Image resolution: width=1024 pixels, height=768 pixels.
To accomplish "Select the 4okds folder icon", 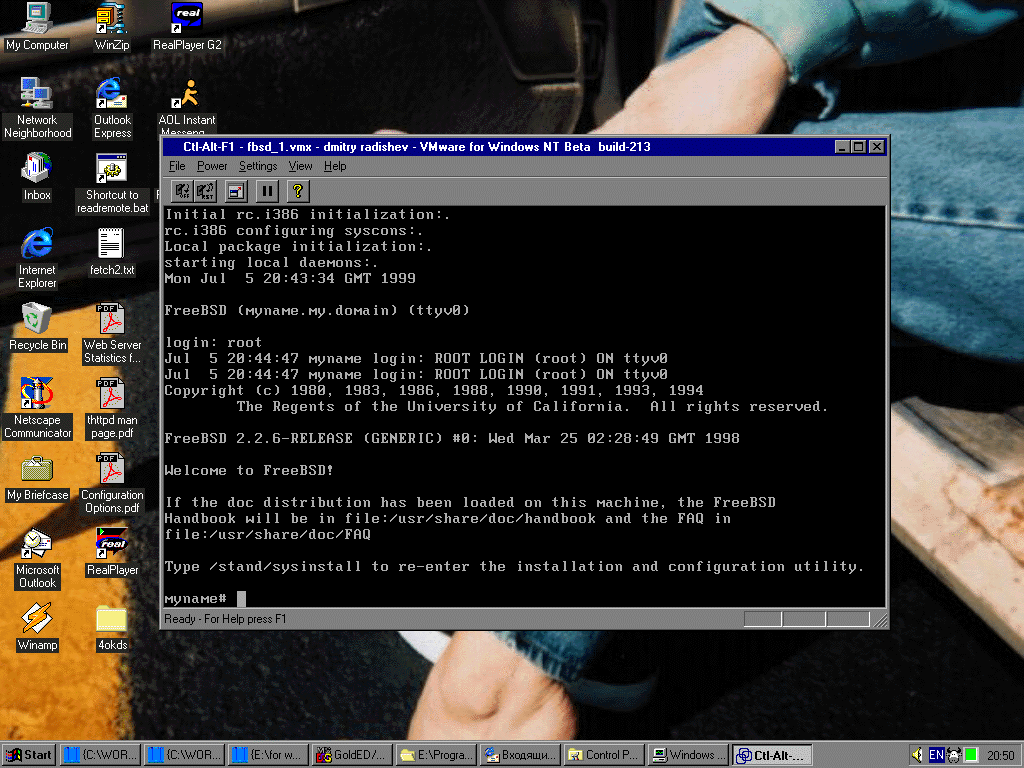I will [x=112, y=628].
